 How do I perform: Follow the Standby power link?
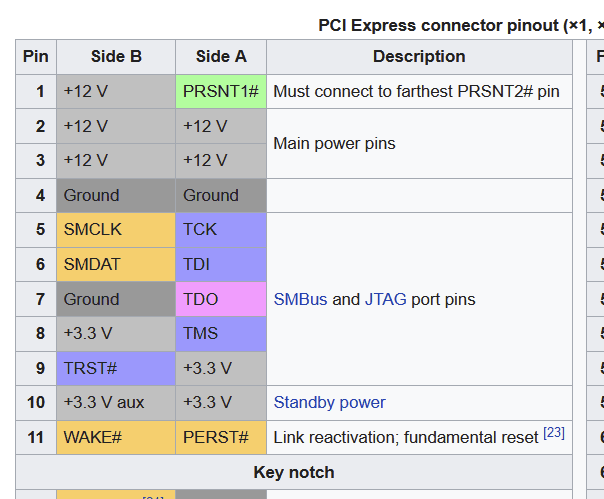(x=329, y=402)
